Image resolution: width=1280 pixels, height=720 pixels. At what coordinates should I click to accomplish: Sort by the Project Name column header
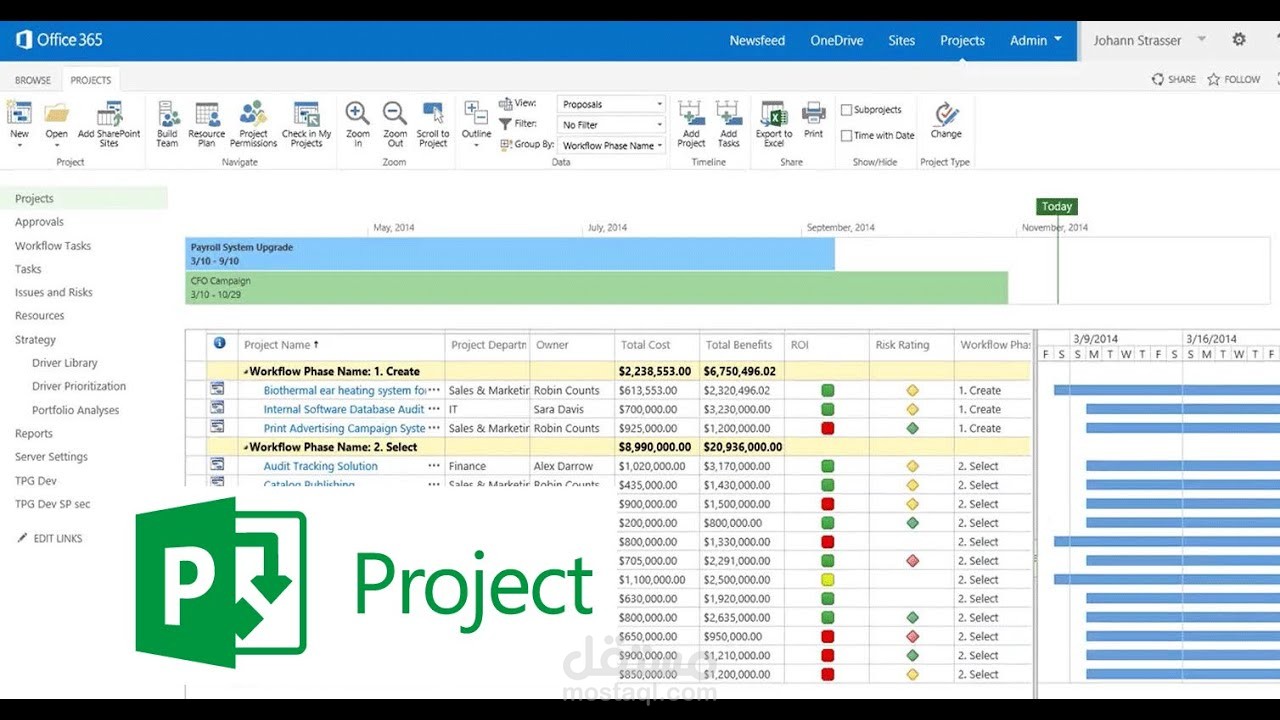pyautogui.click(x=282, y=345)
